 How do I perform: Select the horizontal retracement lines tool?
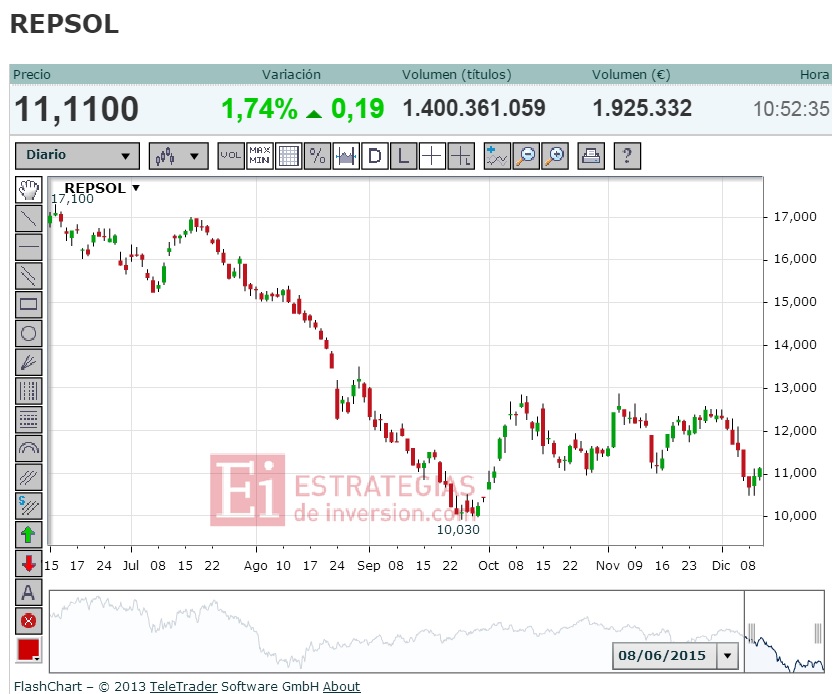pos(28,420)
